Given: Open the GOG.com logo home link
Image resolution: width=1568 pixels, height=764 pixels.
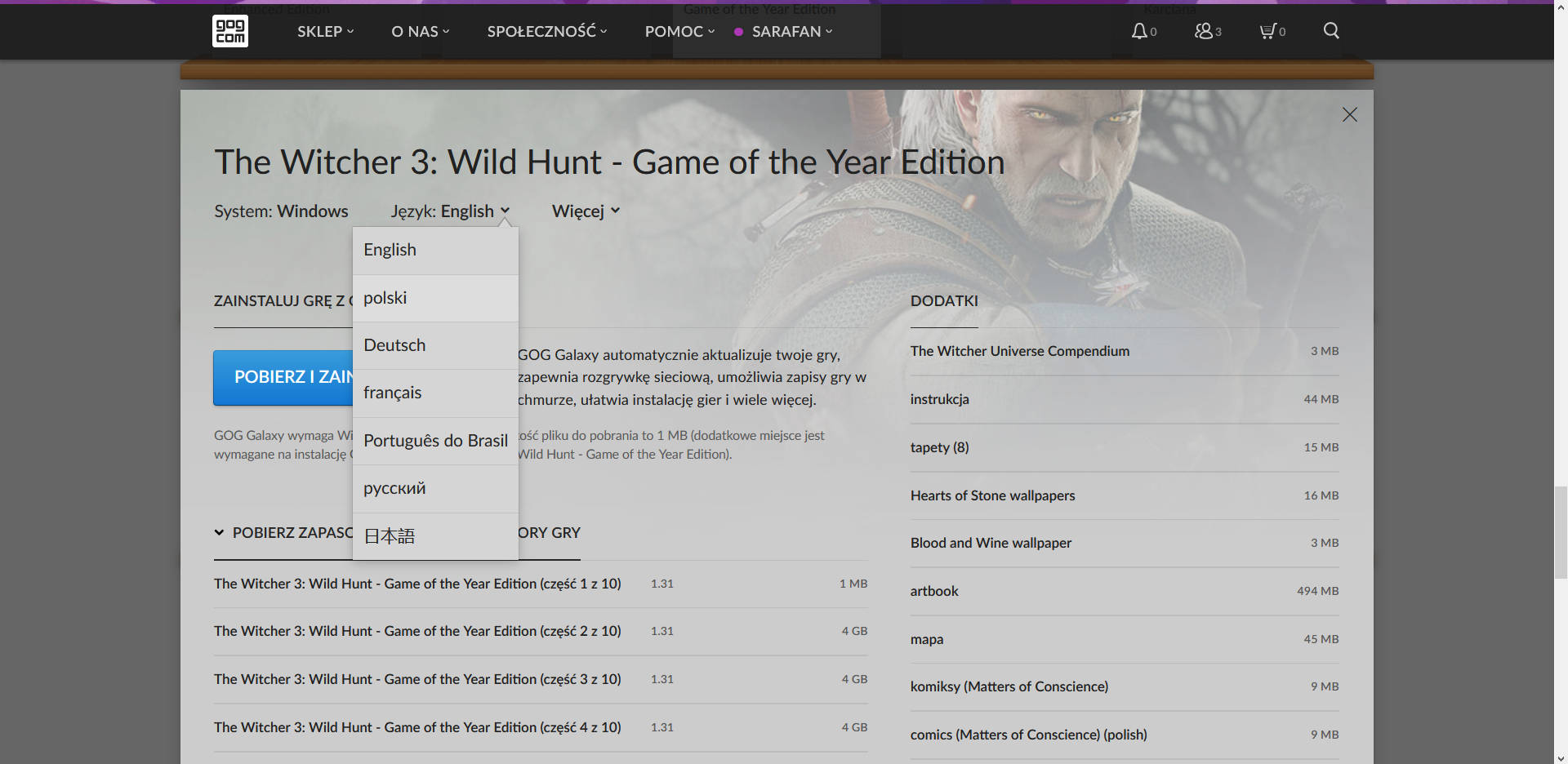Looking at the screenshot, I should (230, 31).
